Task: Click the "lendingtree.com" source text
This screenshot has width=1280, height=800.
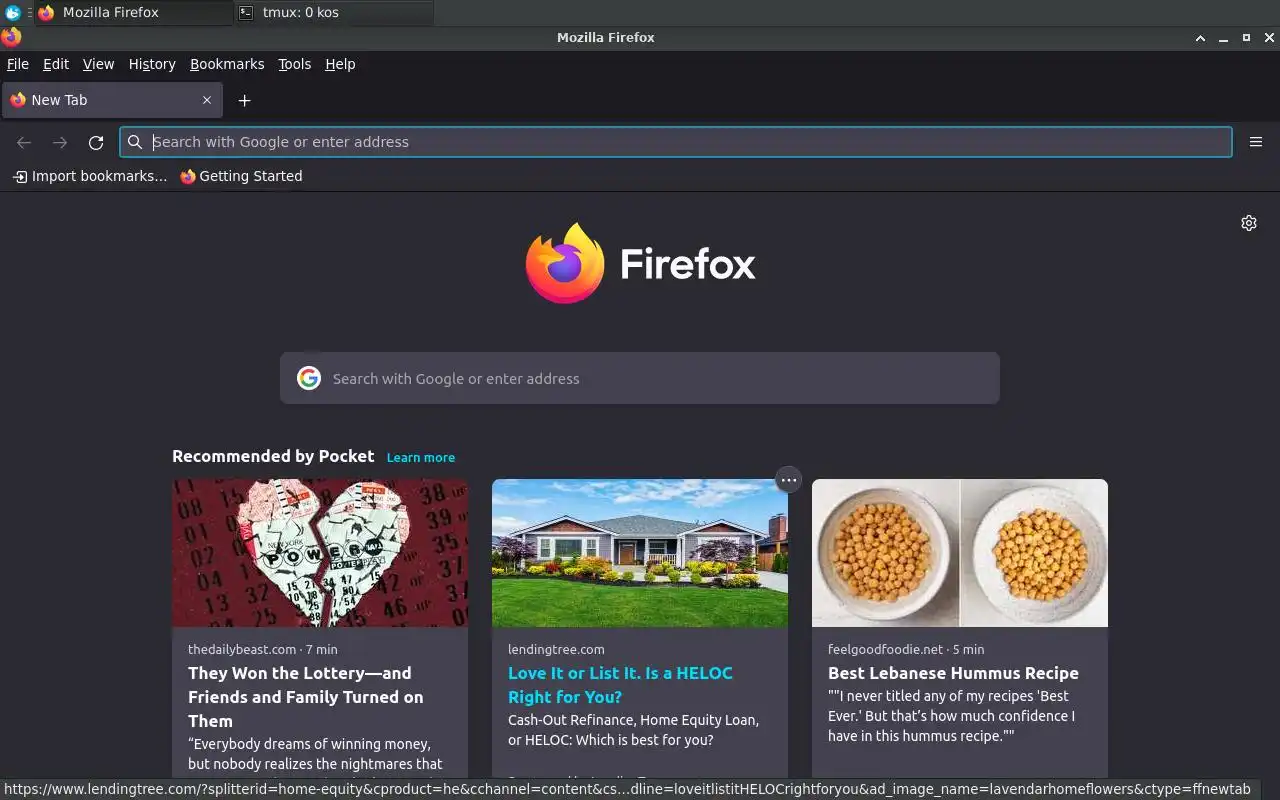Action: (556, 649)
